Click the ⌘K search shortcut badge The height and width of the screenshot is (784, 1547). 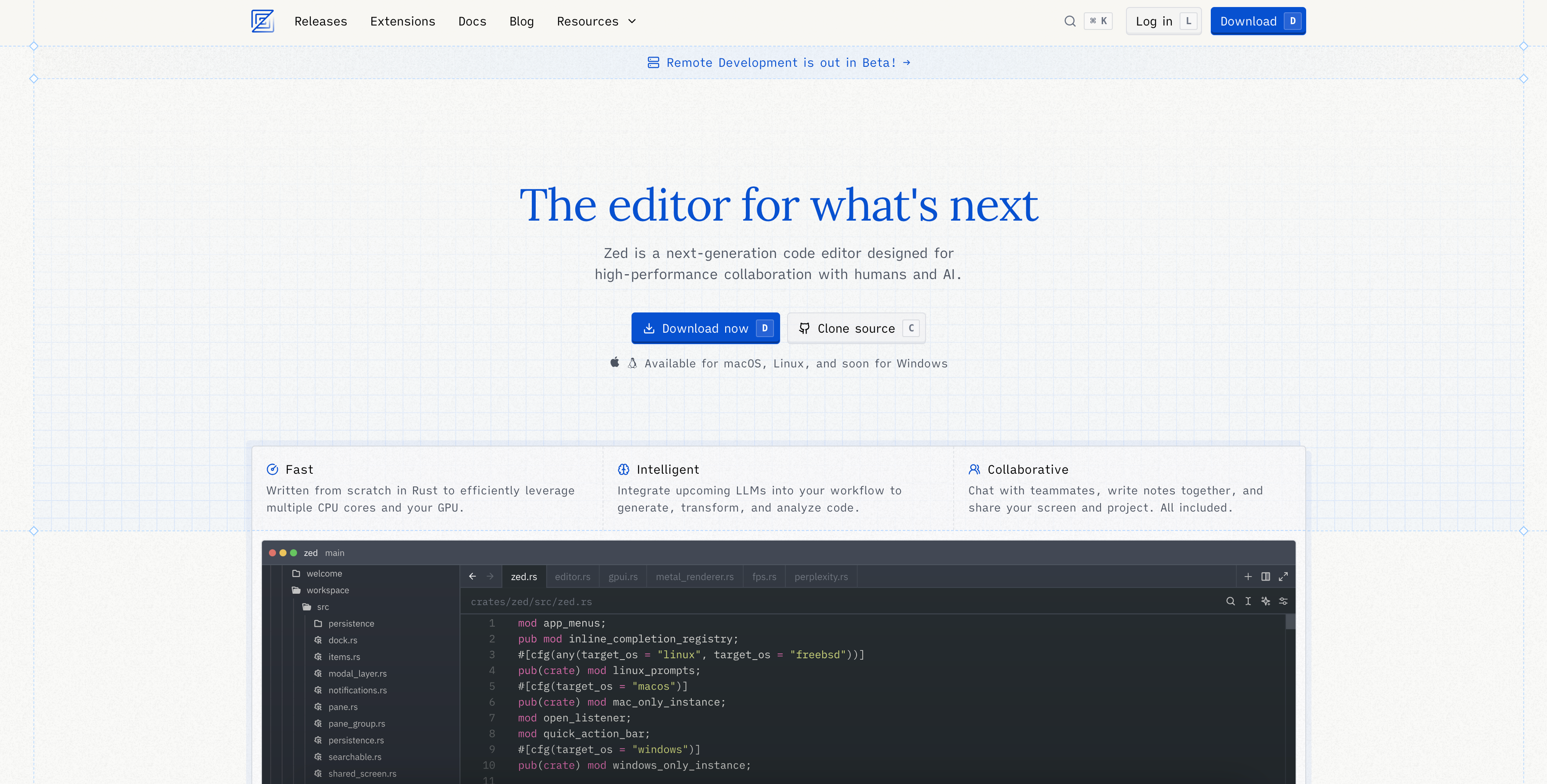[1098, 21]
